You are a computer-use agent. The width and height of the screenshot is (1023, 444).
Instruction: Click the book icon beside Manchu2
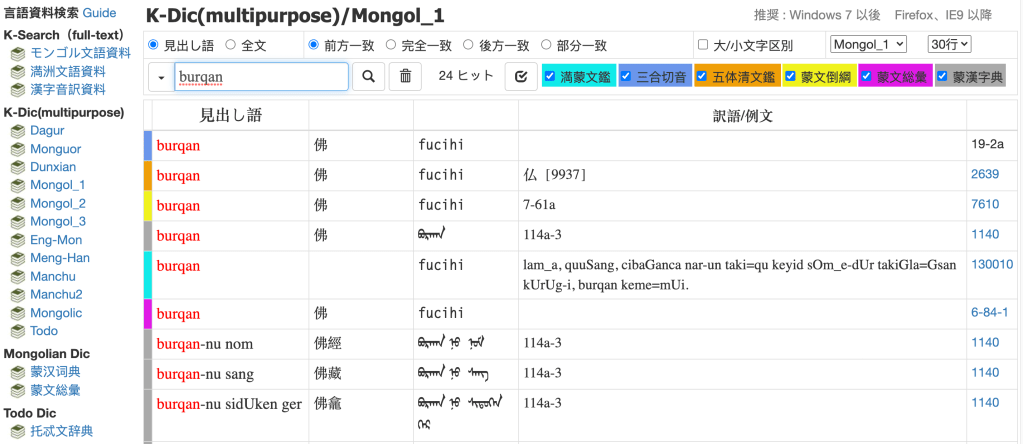[x=18, y=295]
